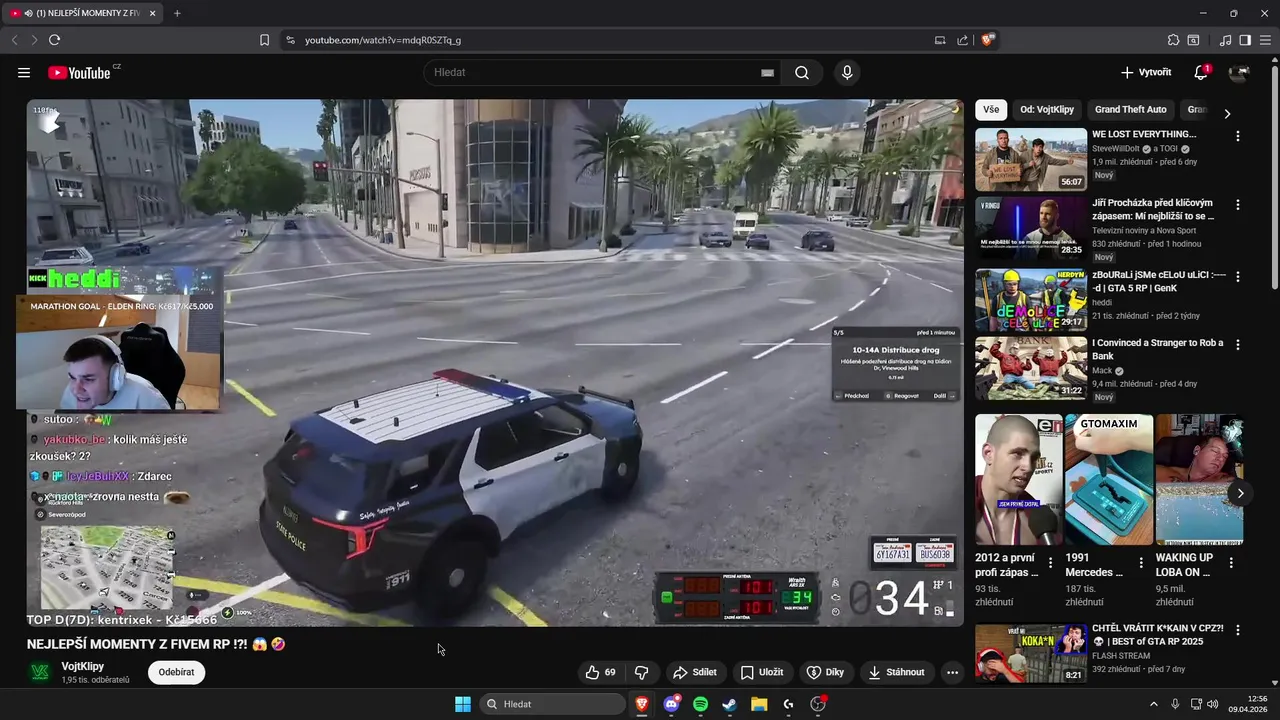The height and width of the screenshot is (720, 1280).
Task: Open more actions under the video
Action: coord(952,672)
